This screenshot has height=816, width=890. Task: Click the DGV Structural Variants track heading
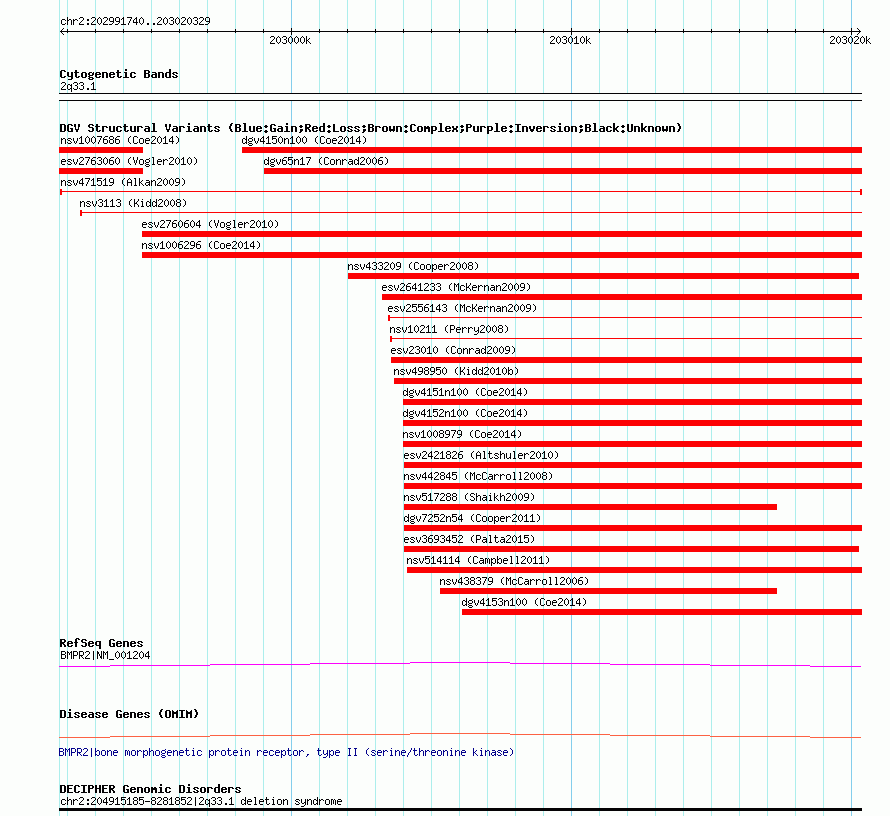(371, 128)
